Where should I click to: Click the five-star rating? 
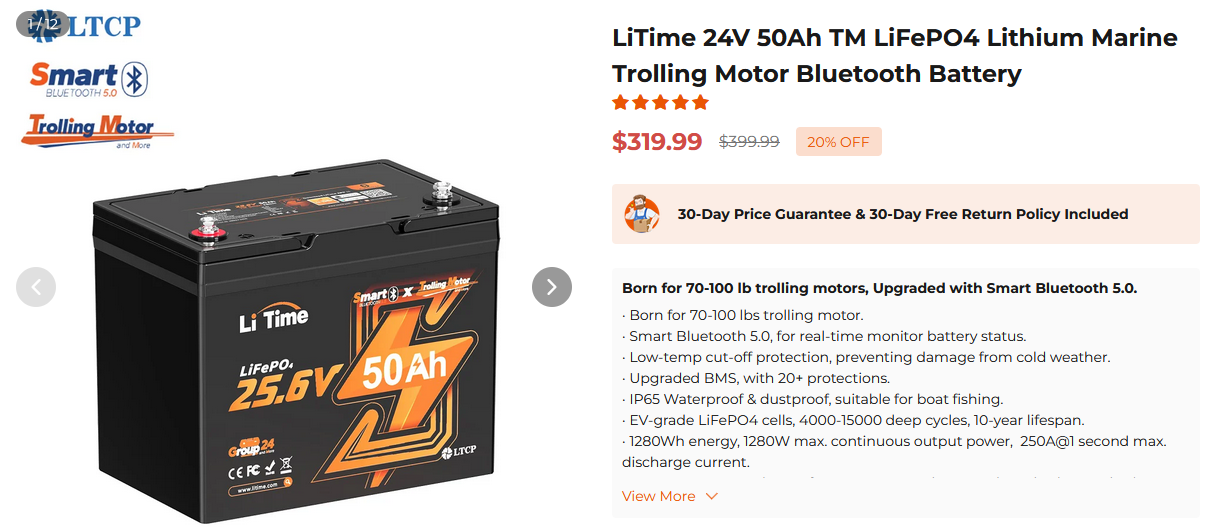[660, 103]
